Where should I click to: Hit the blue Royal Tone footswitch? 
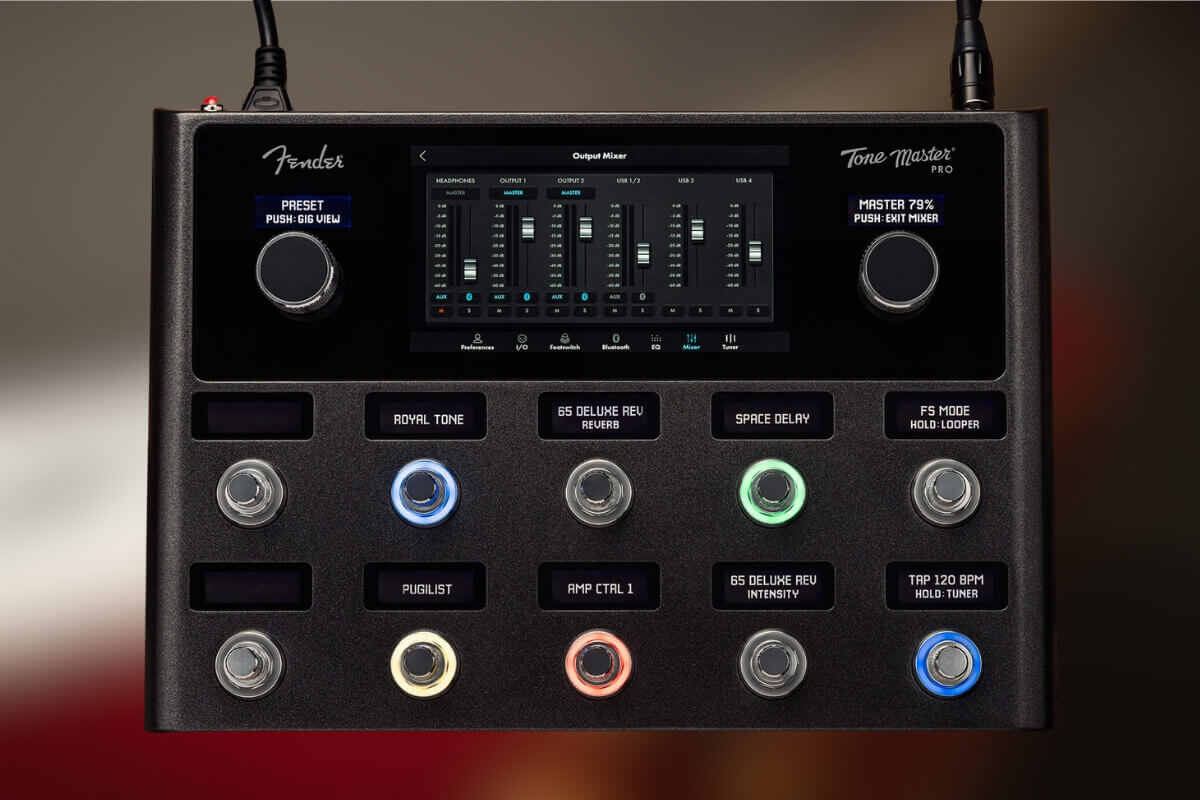[424, 492]
